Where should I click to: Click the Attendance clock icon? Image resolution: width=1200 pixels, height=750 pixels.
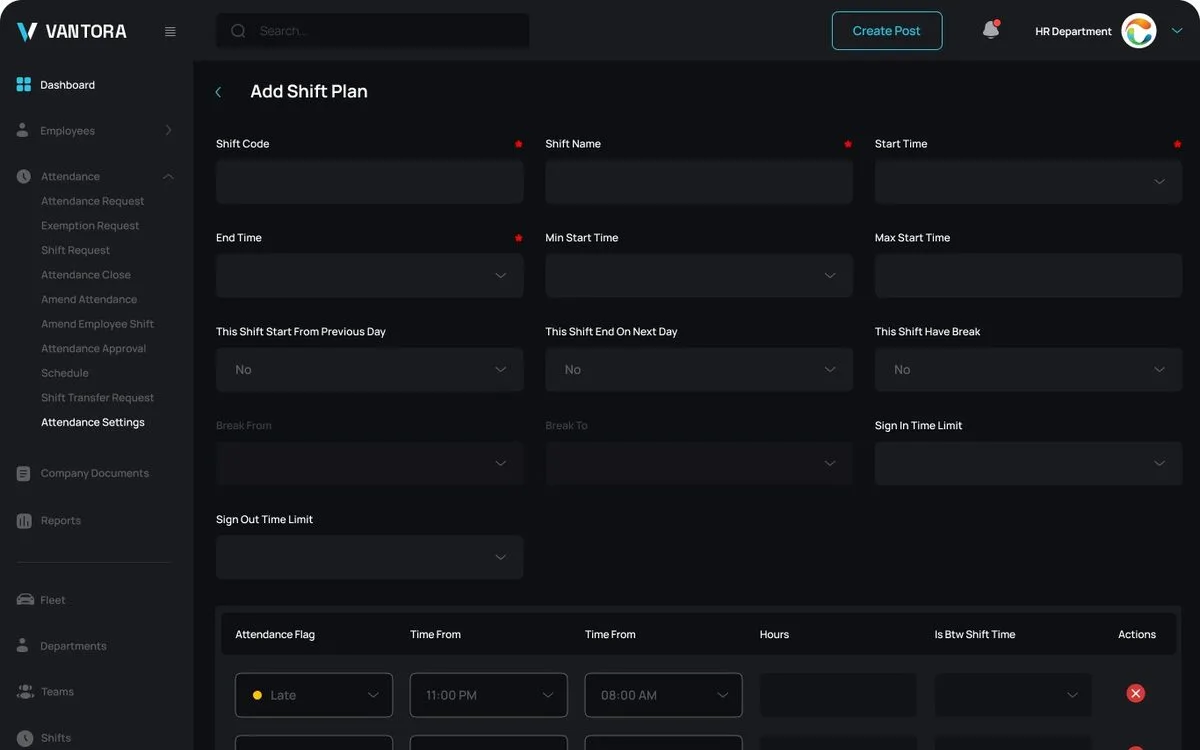[24, 176]
